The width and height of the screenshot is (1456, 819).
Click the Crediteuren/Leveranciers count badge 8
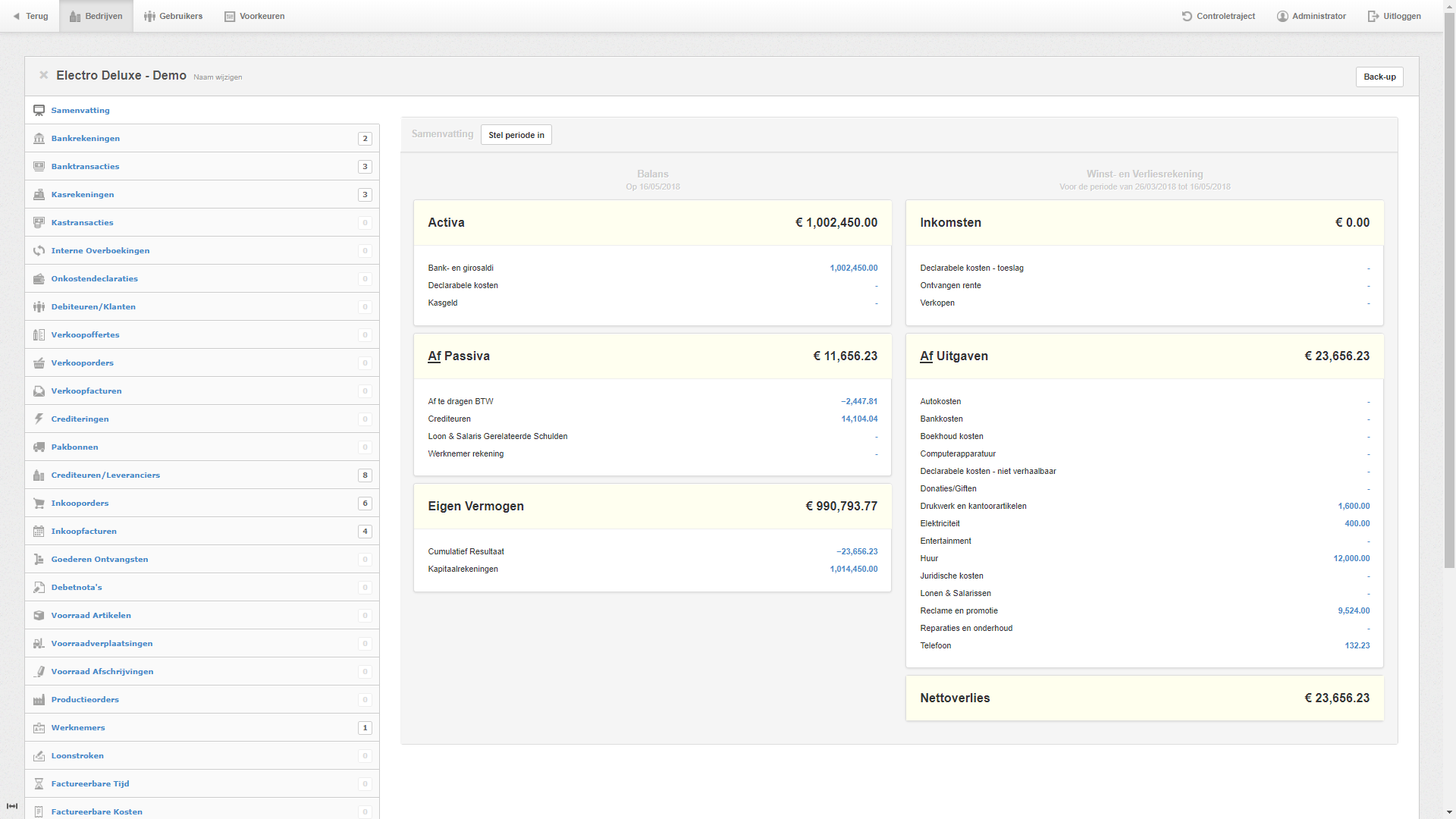click(365, 475)
